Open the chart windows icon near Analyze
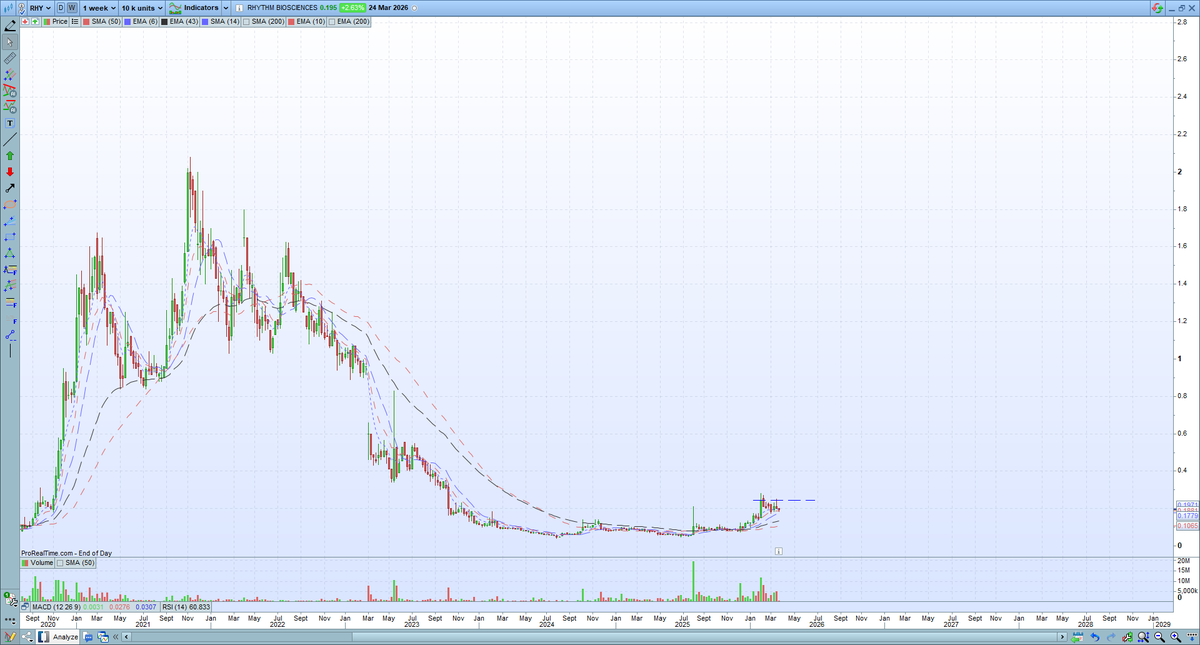 tap(103, 637)
